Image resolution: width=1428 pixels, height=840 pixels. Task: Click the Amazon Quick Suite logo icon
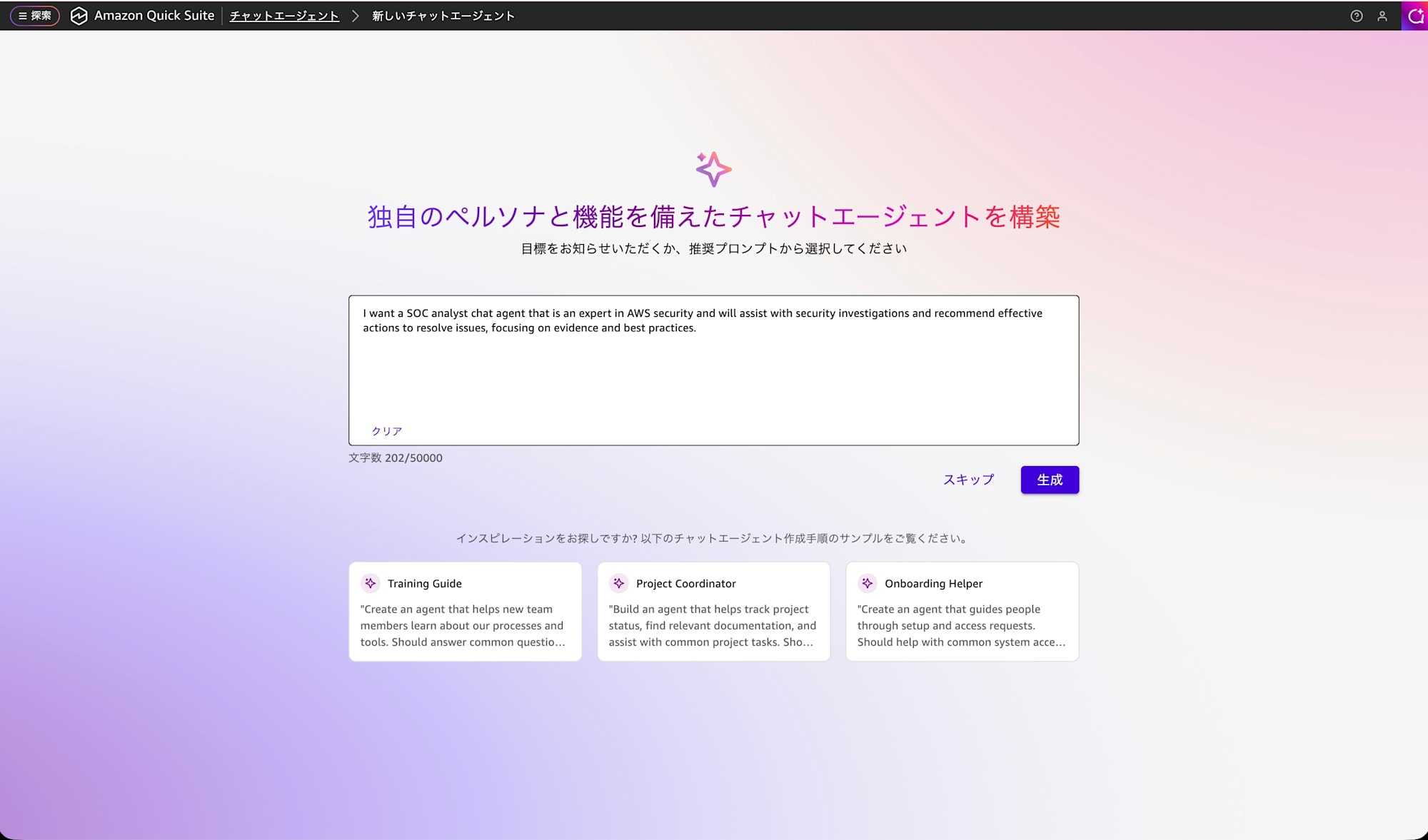coord(79,16)
